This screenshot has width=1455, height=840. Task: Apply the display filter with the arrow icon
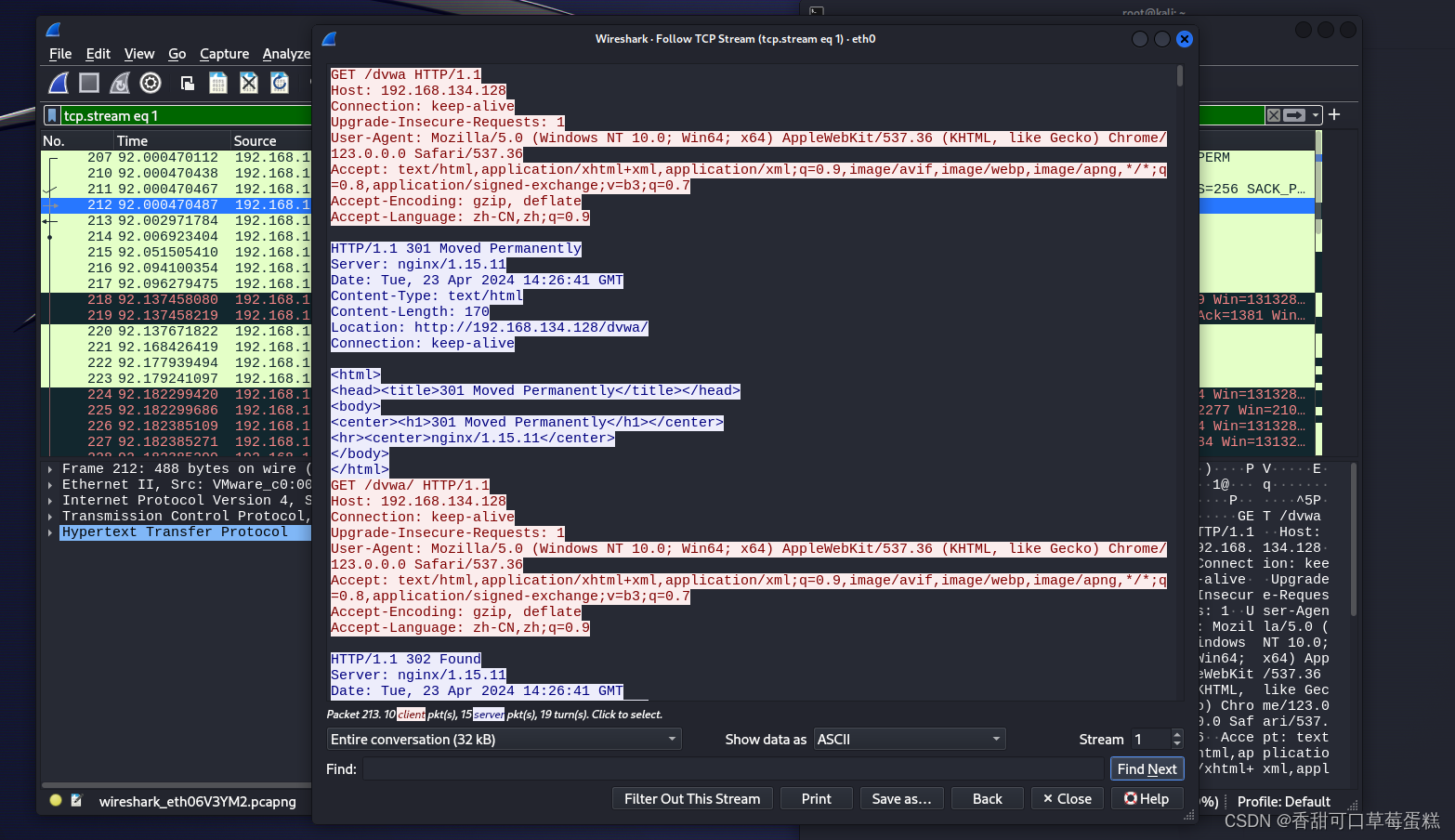pos(1295,115)
